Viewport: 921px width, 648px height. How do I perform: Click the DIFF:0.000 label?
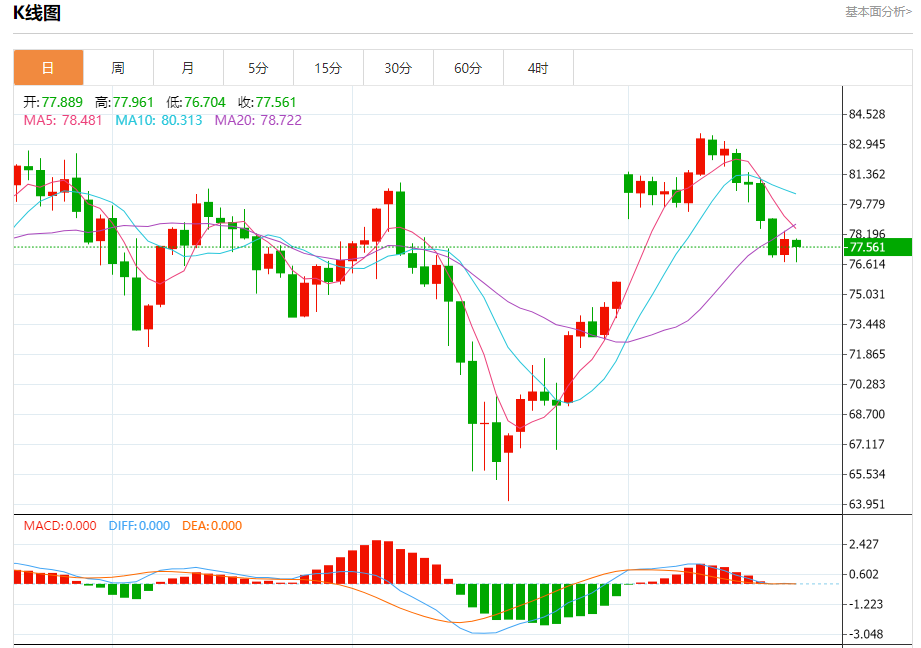pyautogui.click(x=139, y=526)
